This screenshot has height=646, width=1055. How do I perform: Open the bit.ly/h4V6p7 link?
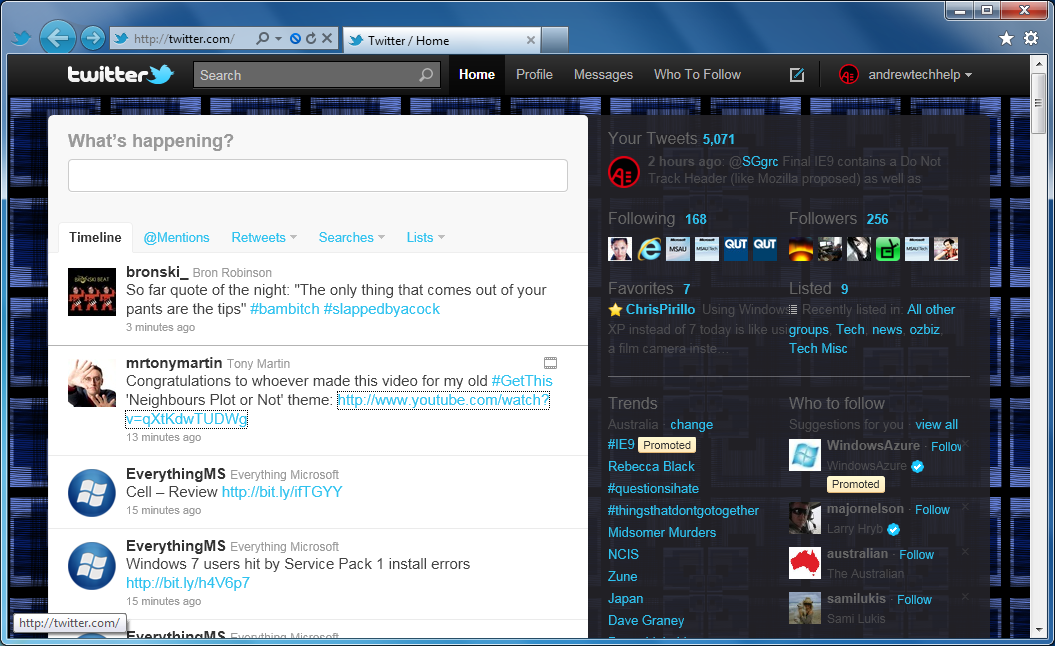pos(188,583)
